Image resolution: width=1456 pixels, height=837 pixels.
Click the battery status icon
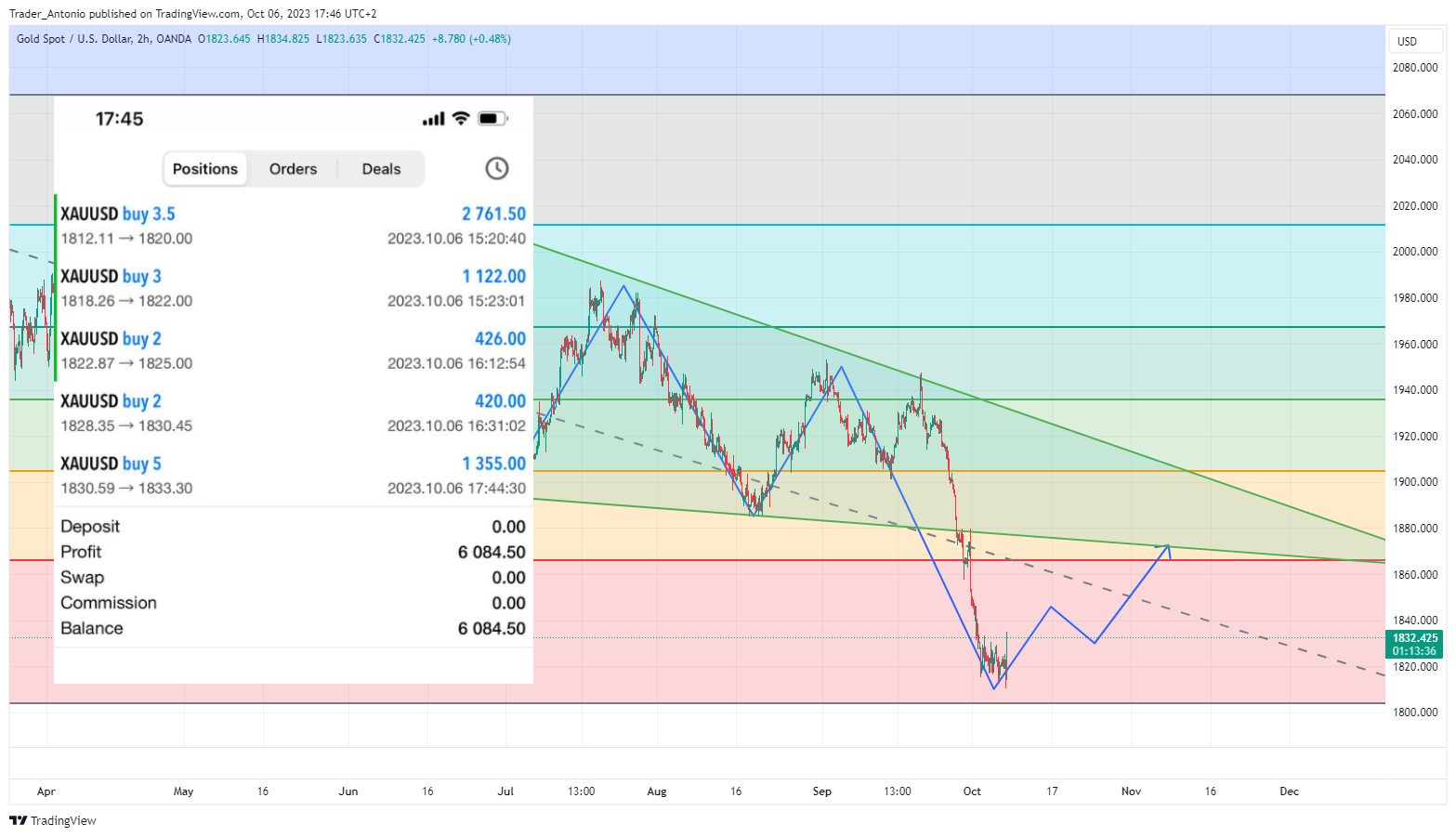tap(492, 119)
